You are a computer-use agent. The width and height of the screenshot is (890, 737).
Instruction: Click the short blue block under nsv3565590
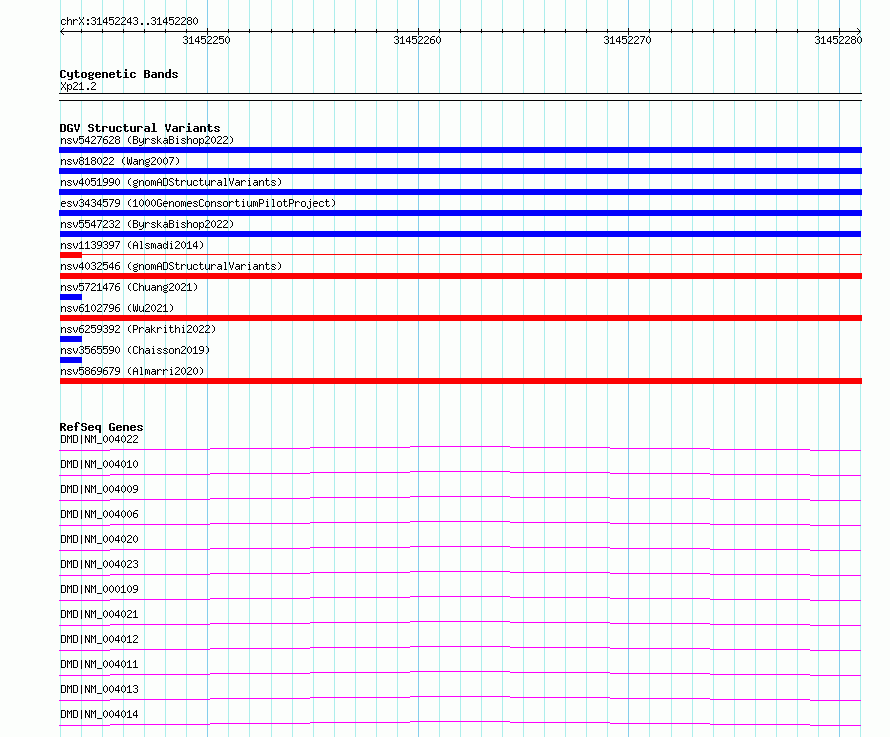click(71, 360)
